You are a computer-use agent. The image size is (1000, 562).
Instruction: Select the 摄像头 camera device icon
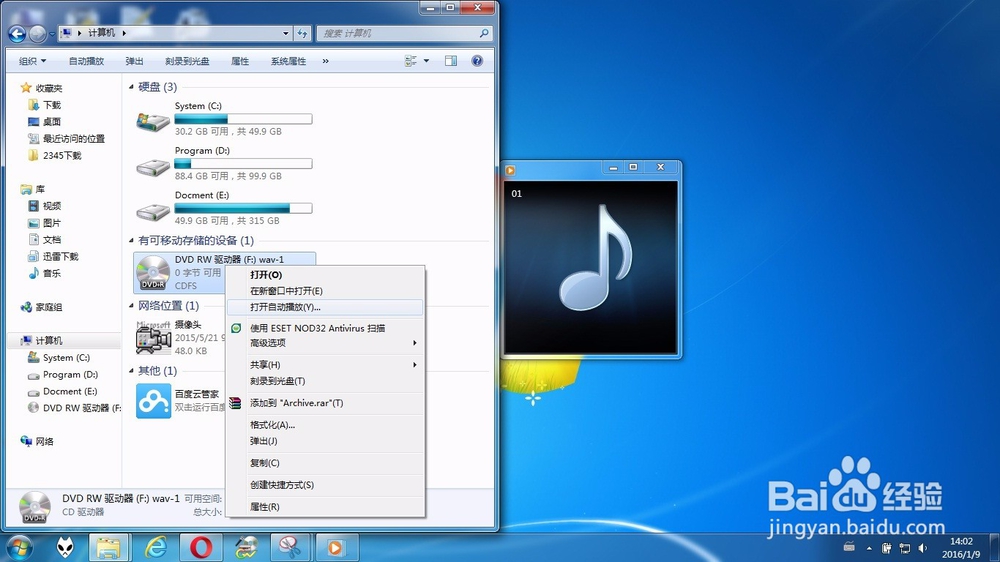tap(153, 337)
